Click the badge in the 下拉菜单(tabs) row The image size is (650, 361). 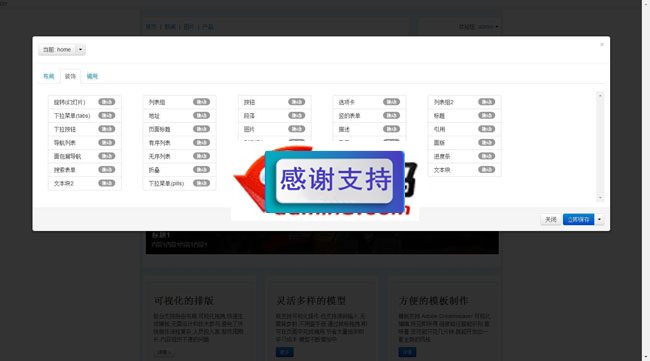coord(107,116)
